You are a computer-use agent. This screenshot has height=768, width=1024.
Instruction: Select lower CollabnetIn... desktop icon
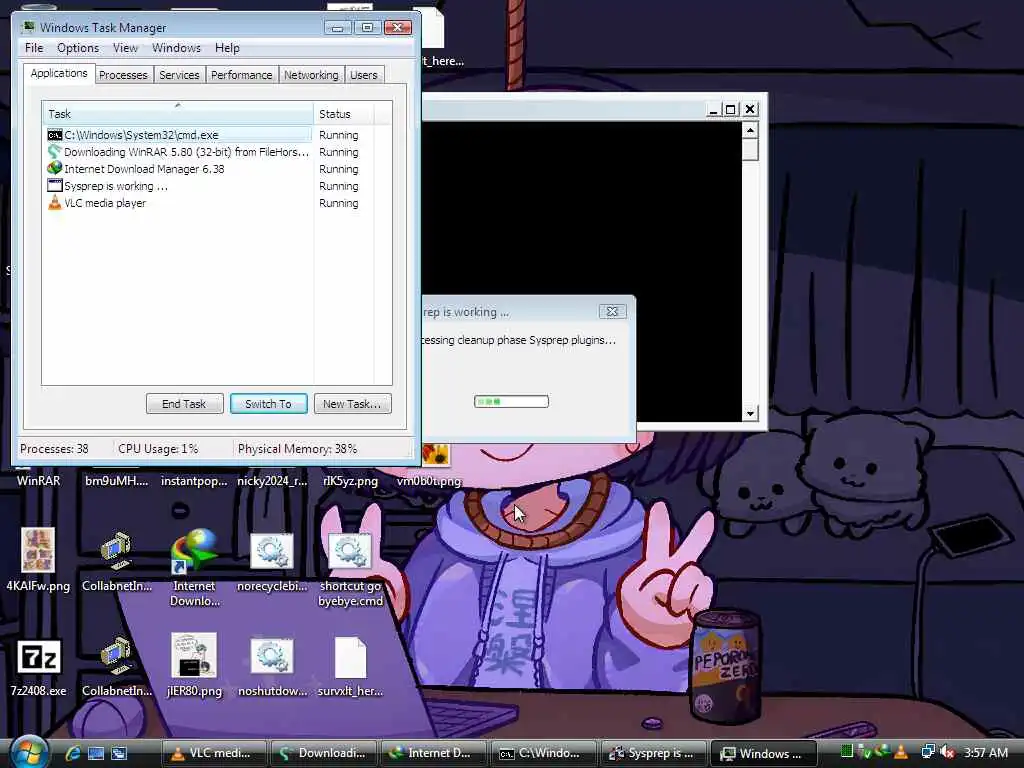pos(116,666)
